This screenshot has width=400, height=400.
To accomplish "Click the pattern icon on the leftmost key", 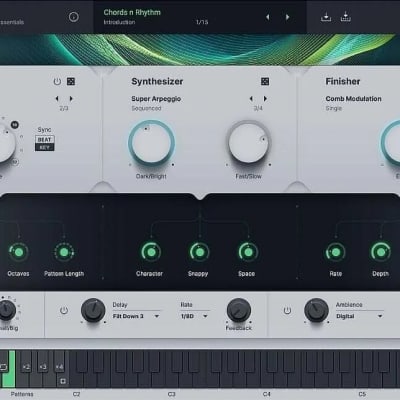I will point(4,367).
